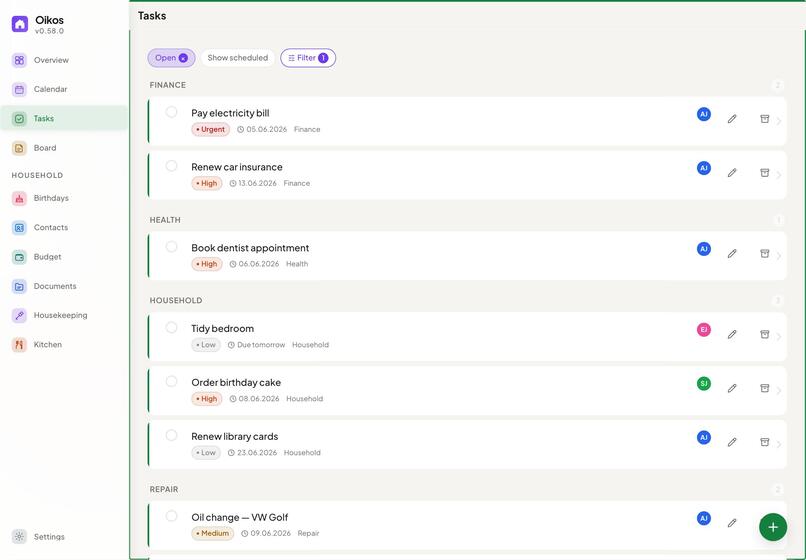Expand Tidy bedroom details chevron
806x560 pixels.
pyautogui.click(x=779, y=337)
